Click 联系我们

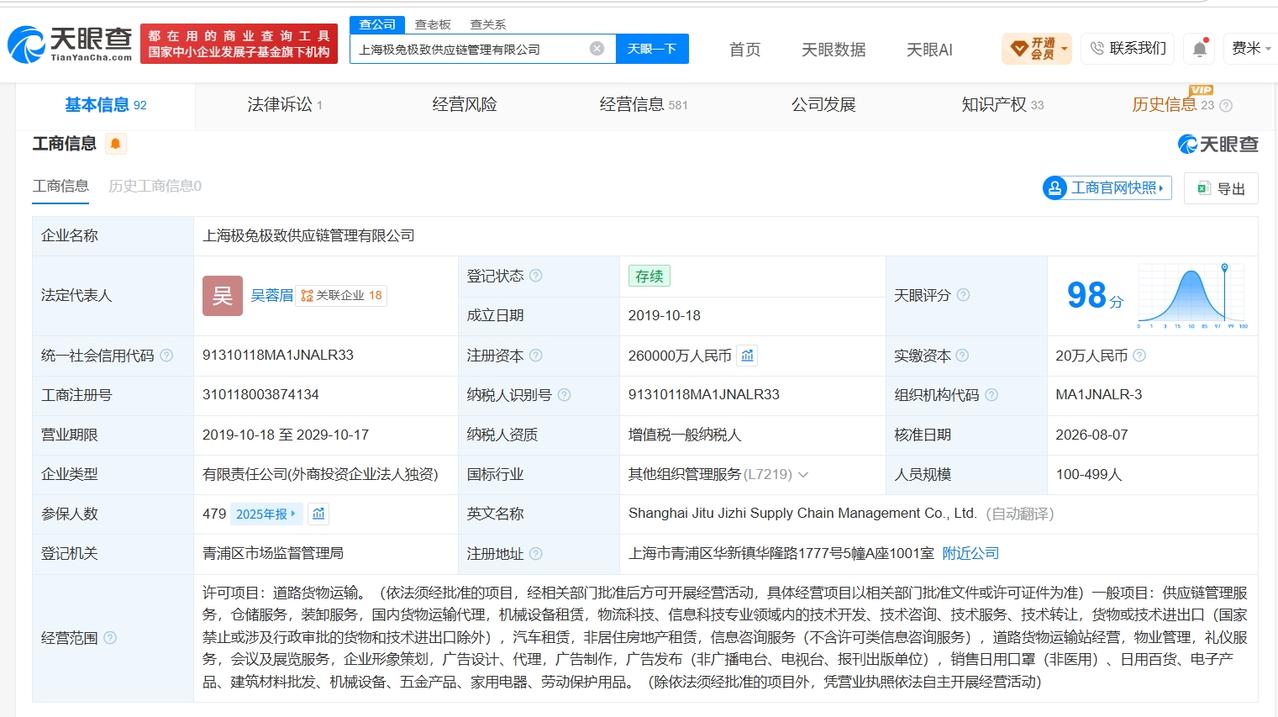pos(1127,48)
